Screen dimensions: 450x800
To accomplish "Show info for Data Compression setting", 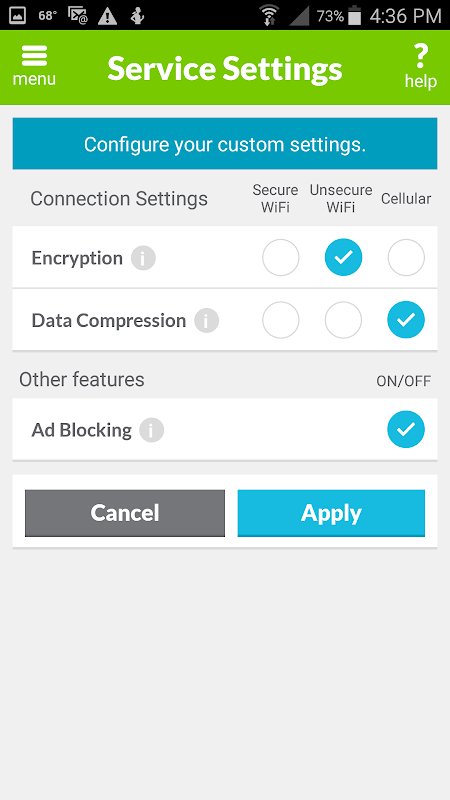I will point(206,321).
